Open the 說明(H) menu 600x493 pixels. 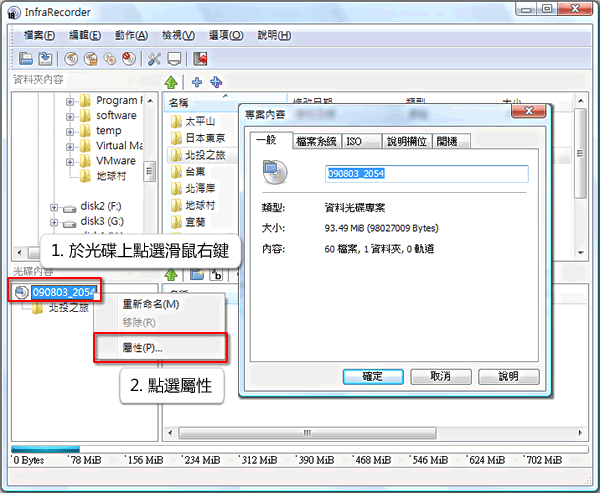(274, 36)
